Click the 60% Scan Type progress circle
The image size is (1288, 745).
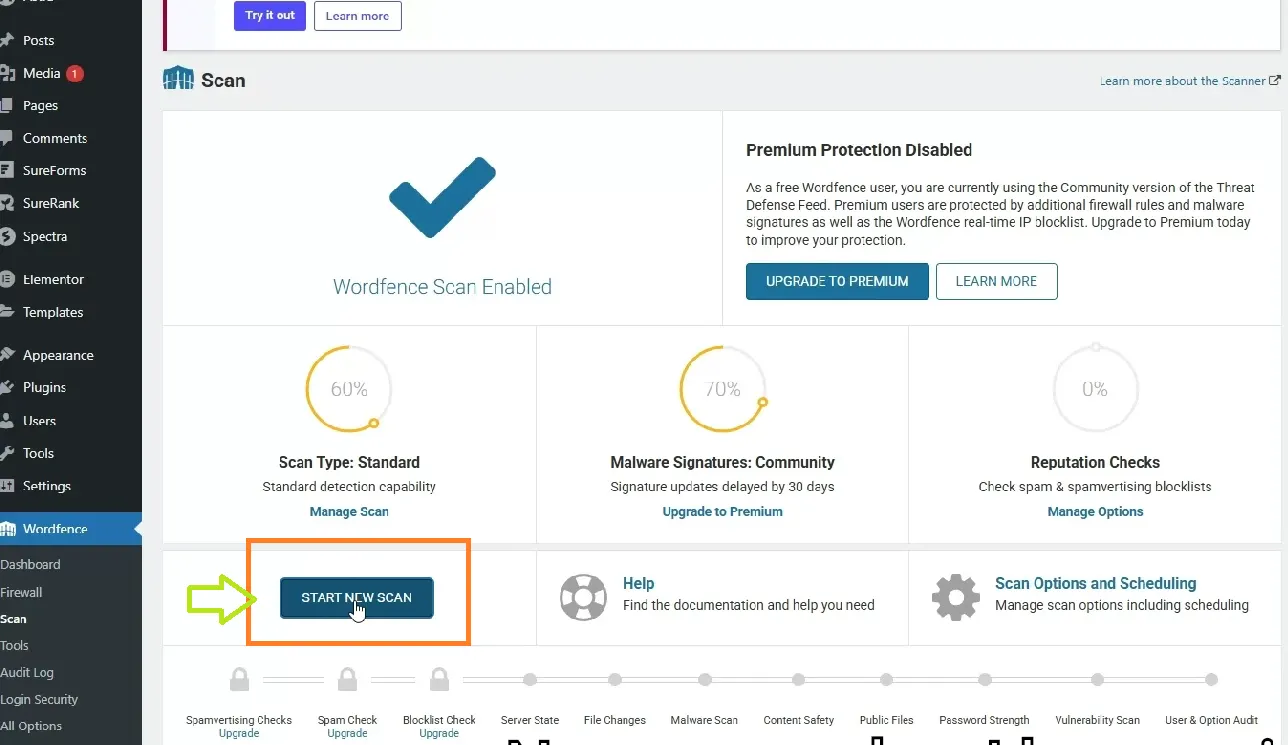[349, 389]
